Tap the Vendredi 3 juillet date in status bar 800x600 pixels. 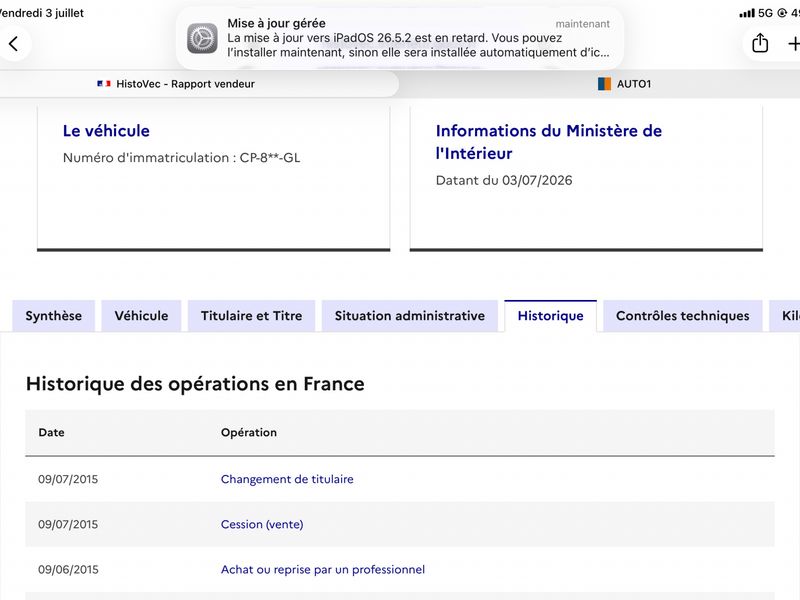tap(42, 13)
